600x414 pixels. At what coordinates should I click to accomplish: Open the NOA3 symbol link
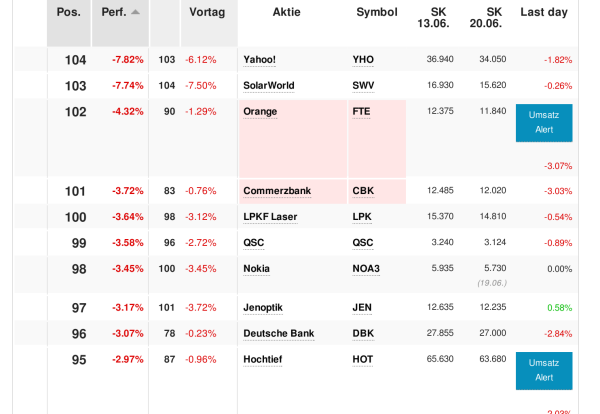367,269
